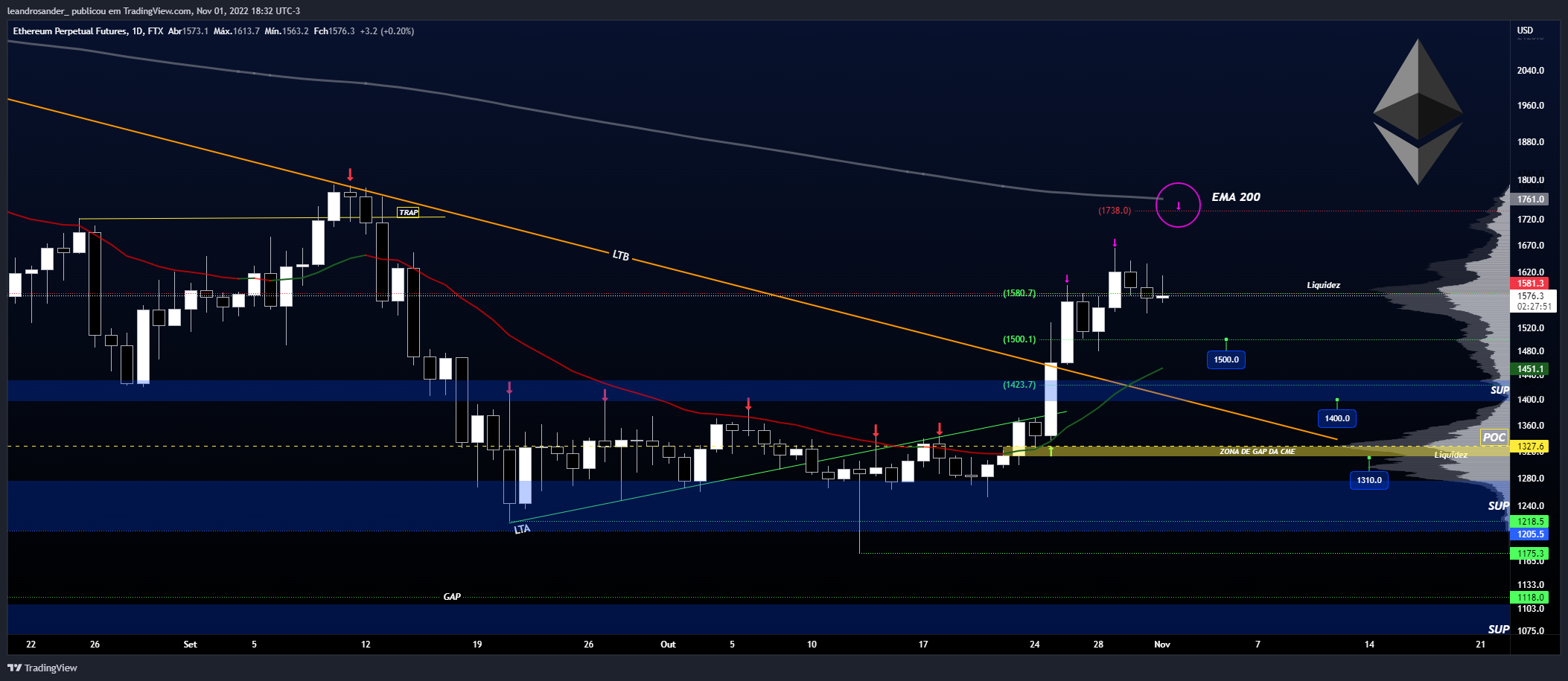The width and height of the screenshot is (1568, 681).
Task: Select the 1400.0 blue callout box
Action: (1337, 418)
